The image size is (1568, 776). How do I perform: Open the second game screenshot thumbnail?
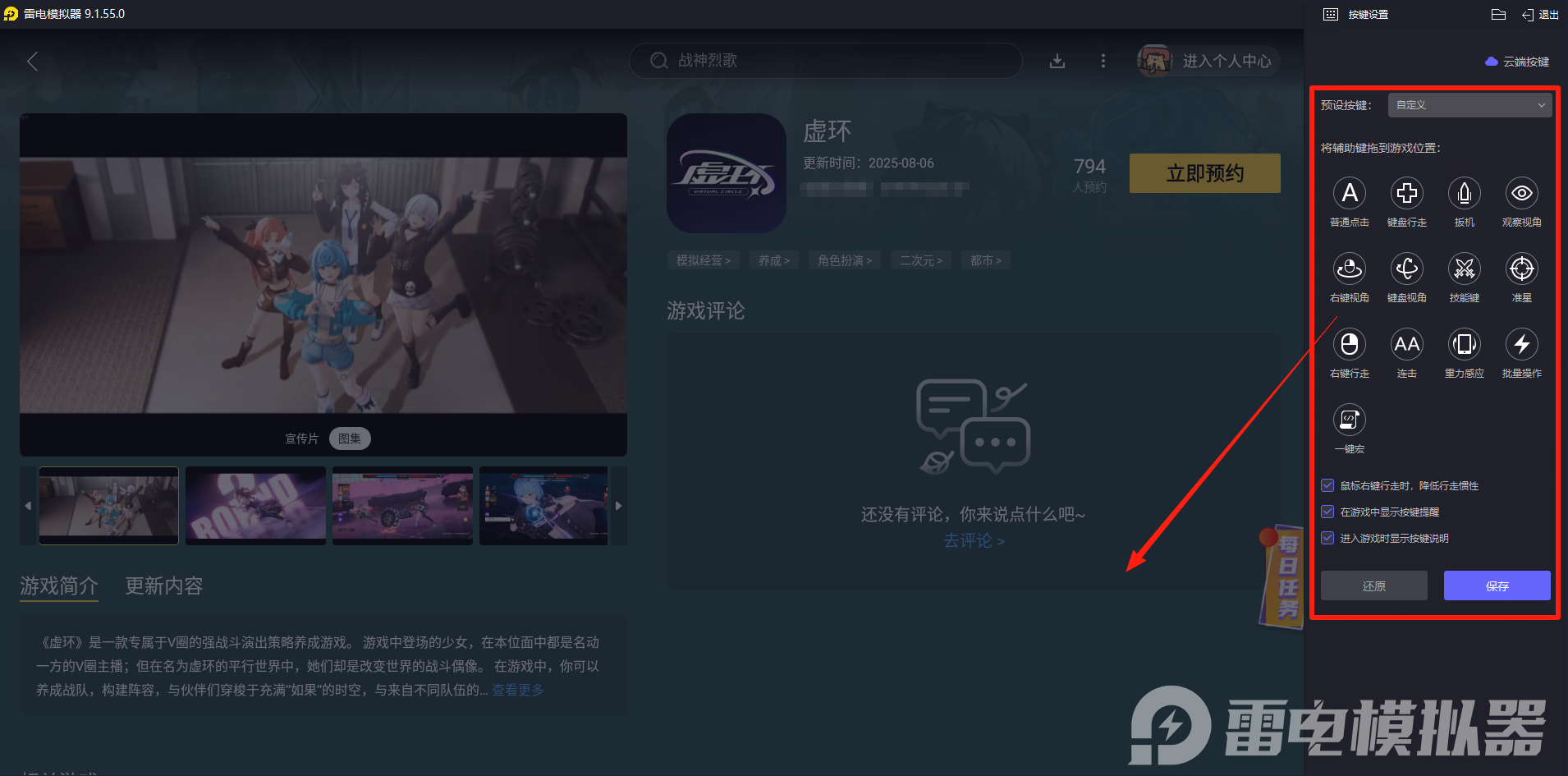tap(255, 505)
